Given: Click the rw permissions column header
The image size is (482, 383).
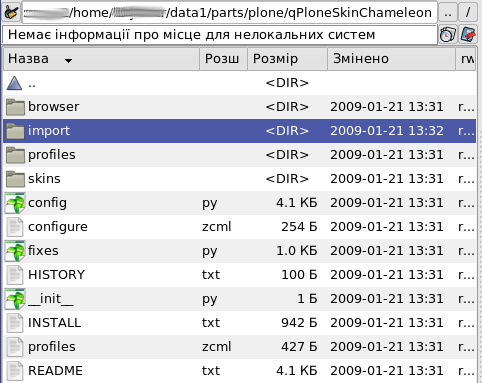Looking at the screenshot, I should (466, 59).
